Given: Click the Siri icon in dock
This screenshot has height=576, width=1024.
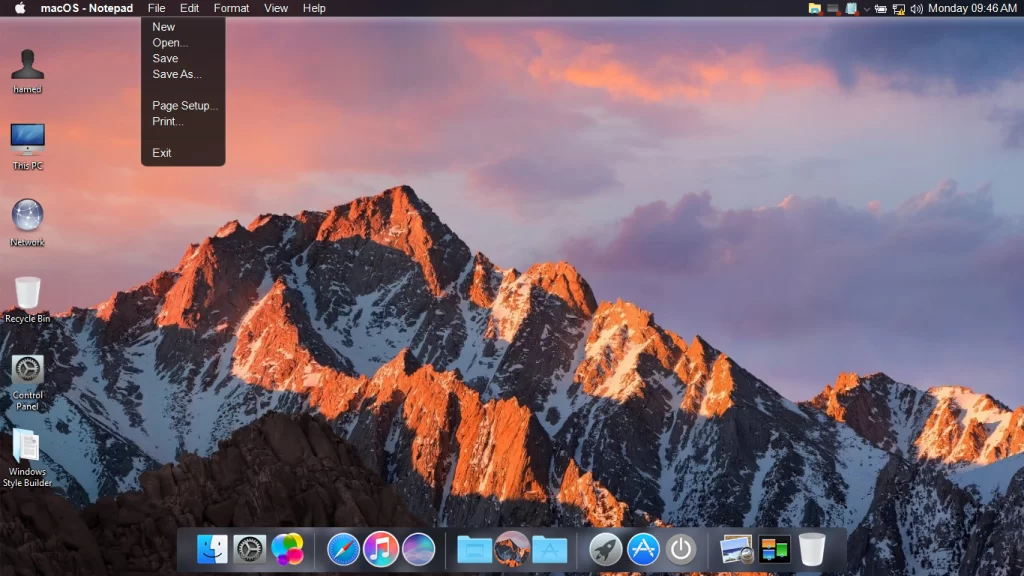Looking at the screenshot, I should click(418, 549).
